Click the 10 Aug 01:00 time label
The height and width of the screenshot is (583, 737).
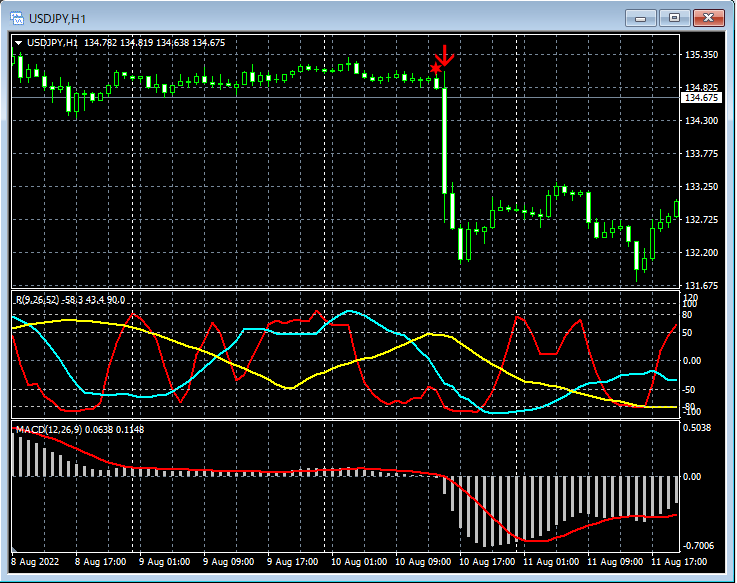pyautogui.click(x=359, y=562)
